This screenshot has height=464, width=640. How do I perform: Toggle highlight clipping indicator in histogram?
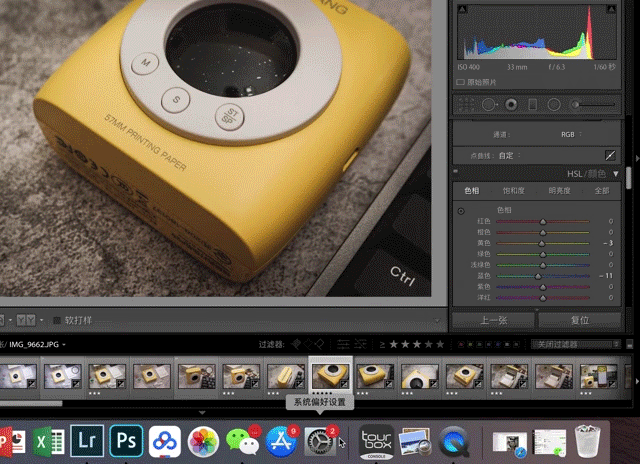click(611, 9)
